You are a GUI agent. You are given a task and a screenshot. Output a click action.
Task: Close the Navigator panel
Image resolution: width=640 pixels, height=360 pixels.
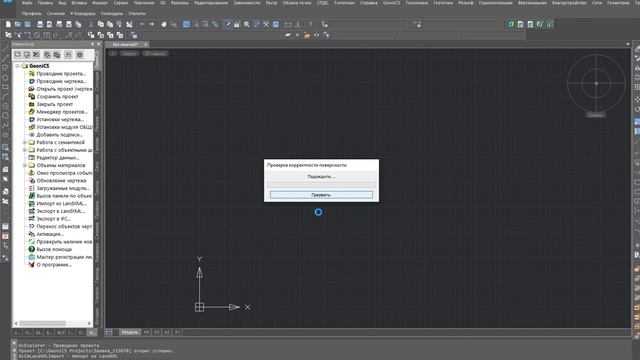98,44
